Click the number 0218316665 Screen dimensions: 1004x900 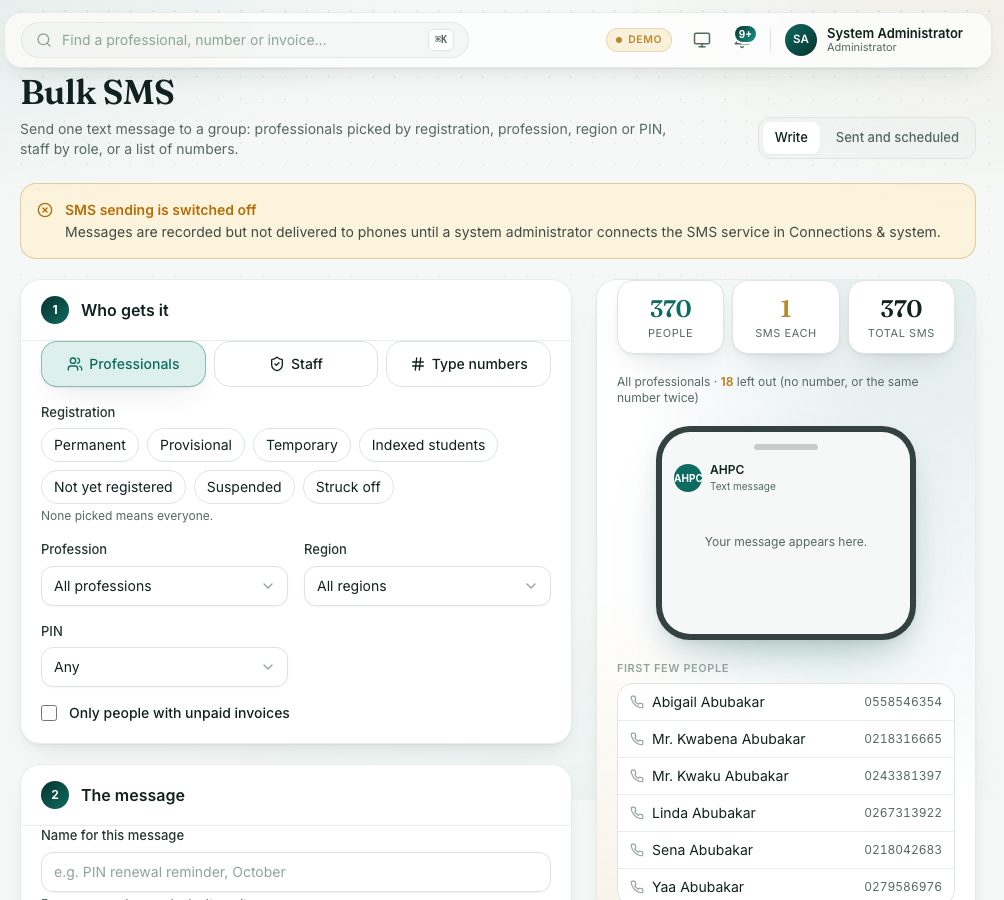[x=903, y=739]
